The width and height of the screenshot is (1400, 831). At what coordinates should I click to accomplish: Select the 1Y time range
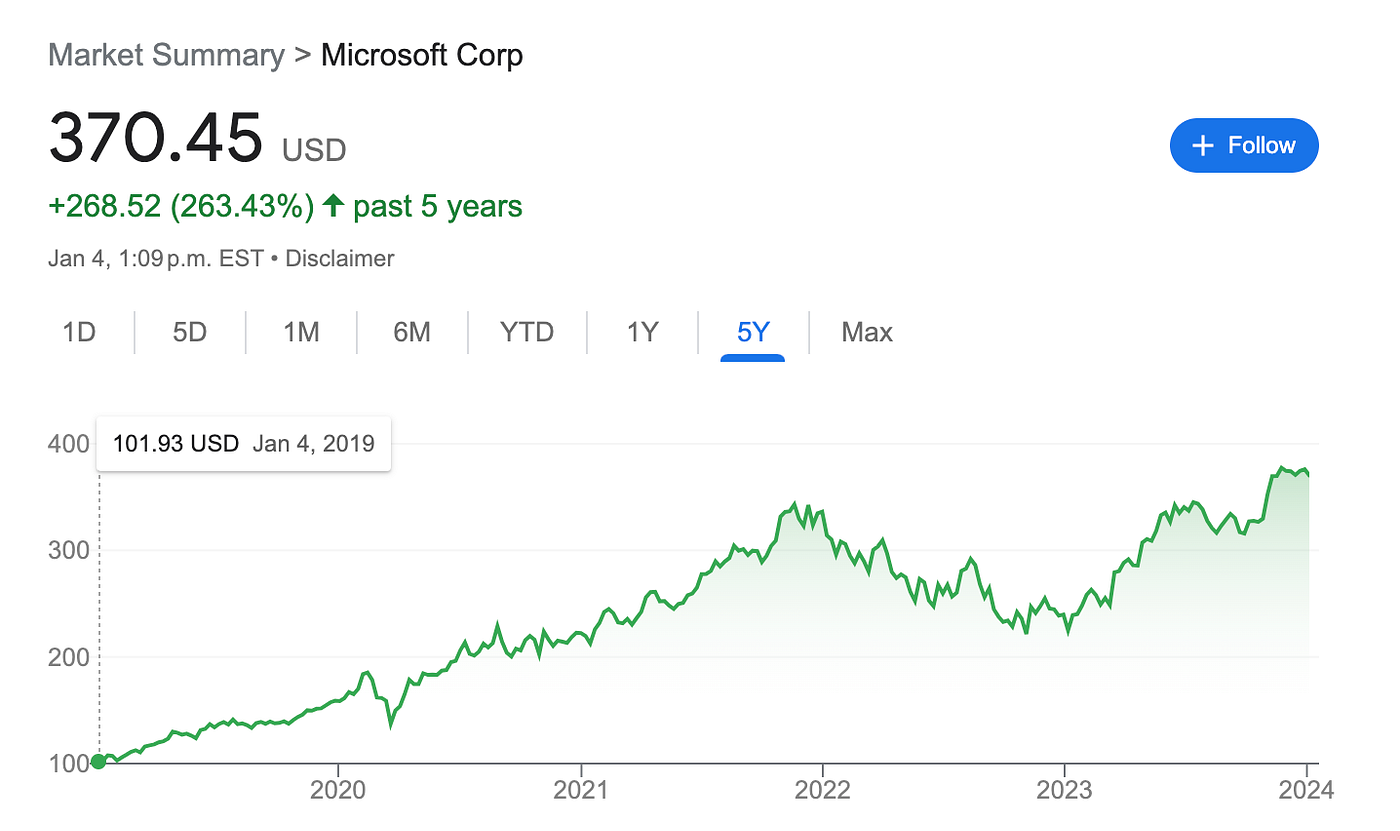coord(641,332)
